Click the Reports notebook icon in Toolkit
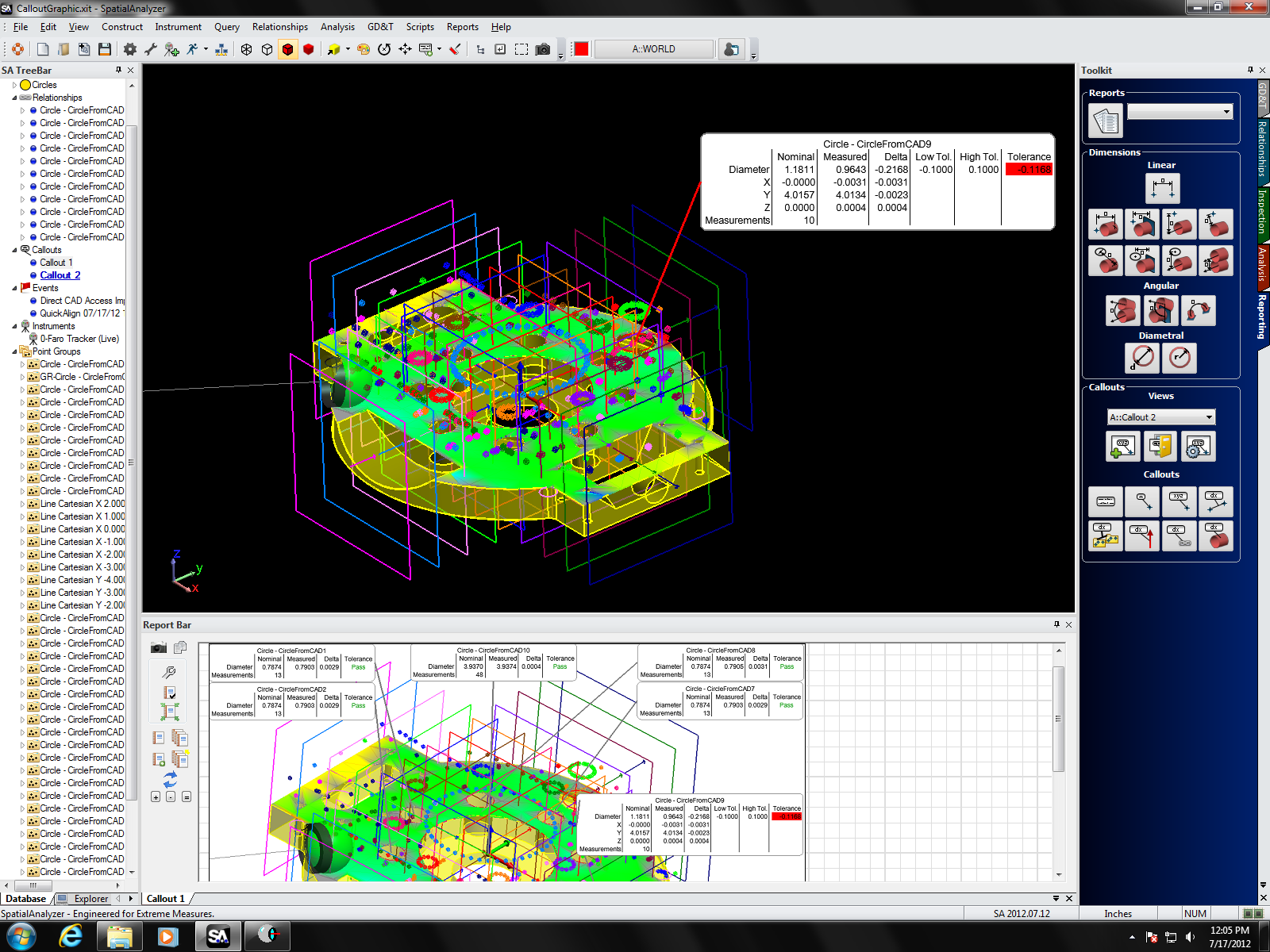This screenshot has height=952, width=1270. pyautogui.click(x=1106, y=121)
